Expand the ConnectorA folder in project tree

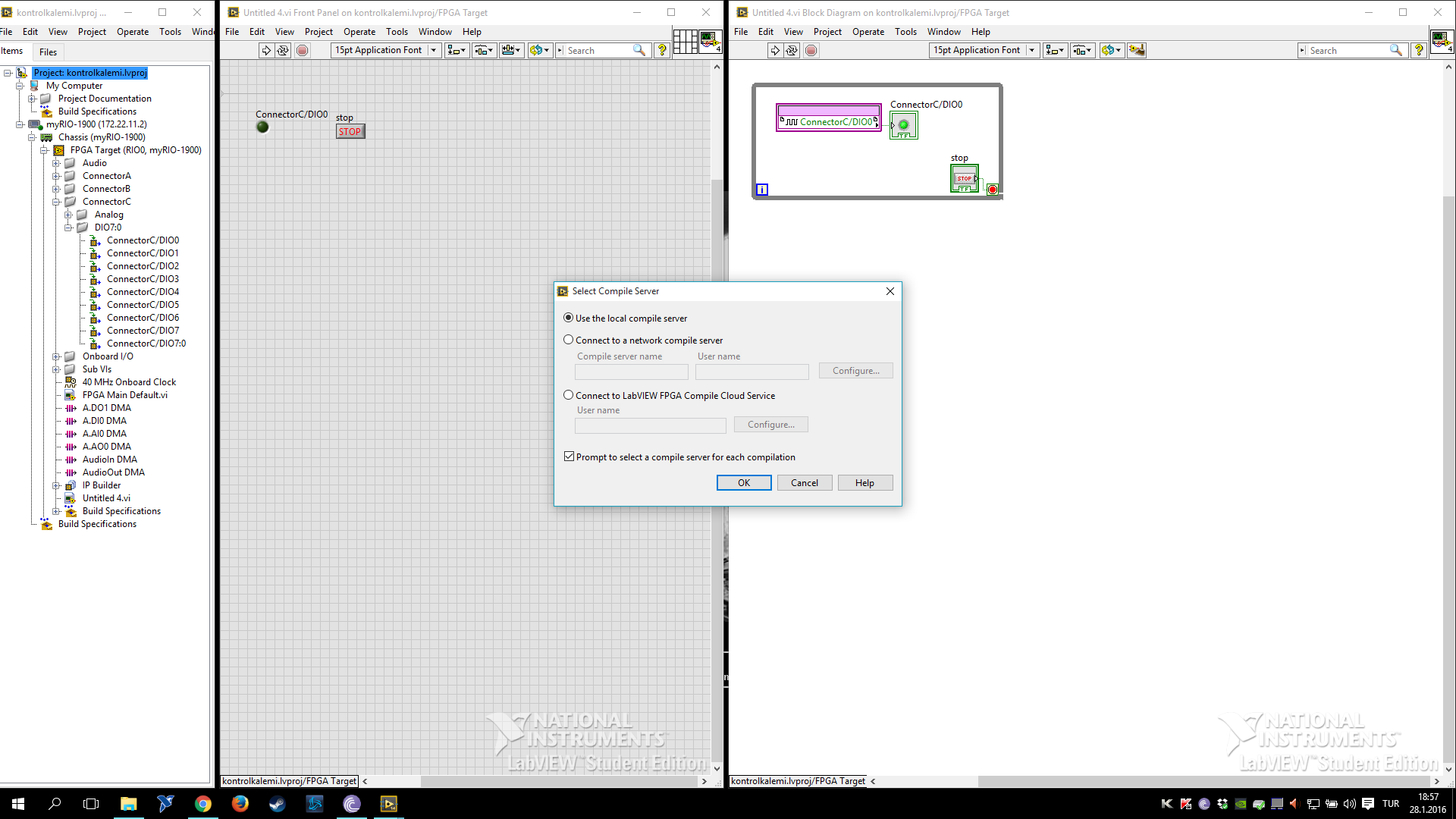tap(56, 176)
